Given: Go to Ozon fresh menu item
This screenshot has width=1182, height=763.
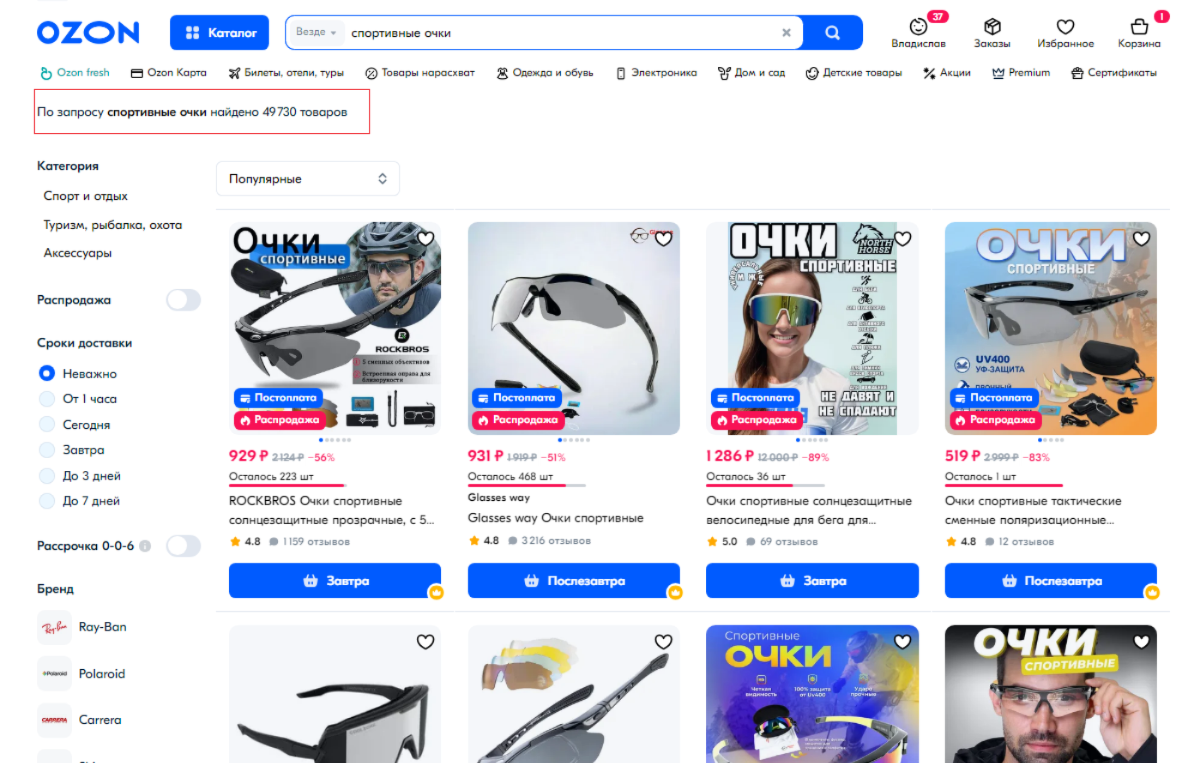Looking at the screenshot, I should 75,73.
